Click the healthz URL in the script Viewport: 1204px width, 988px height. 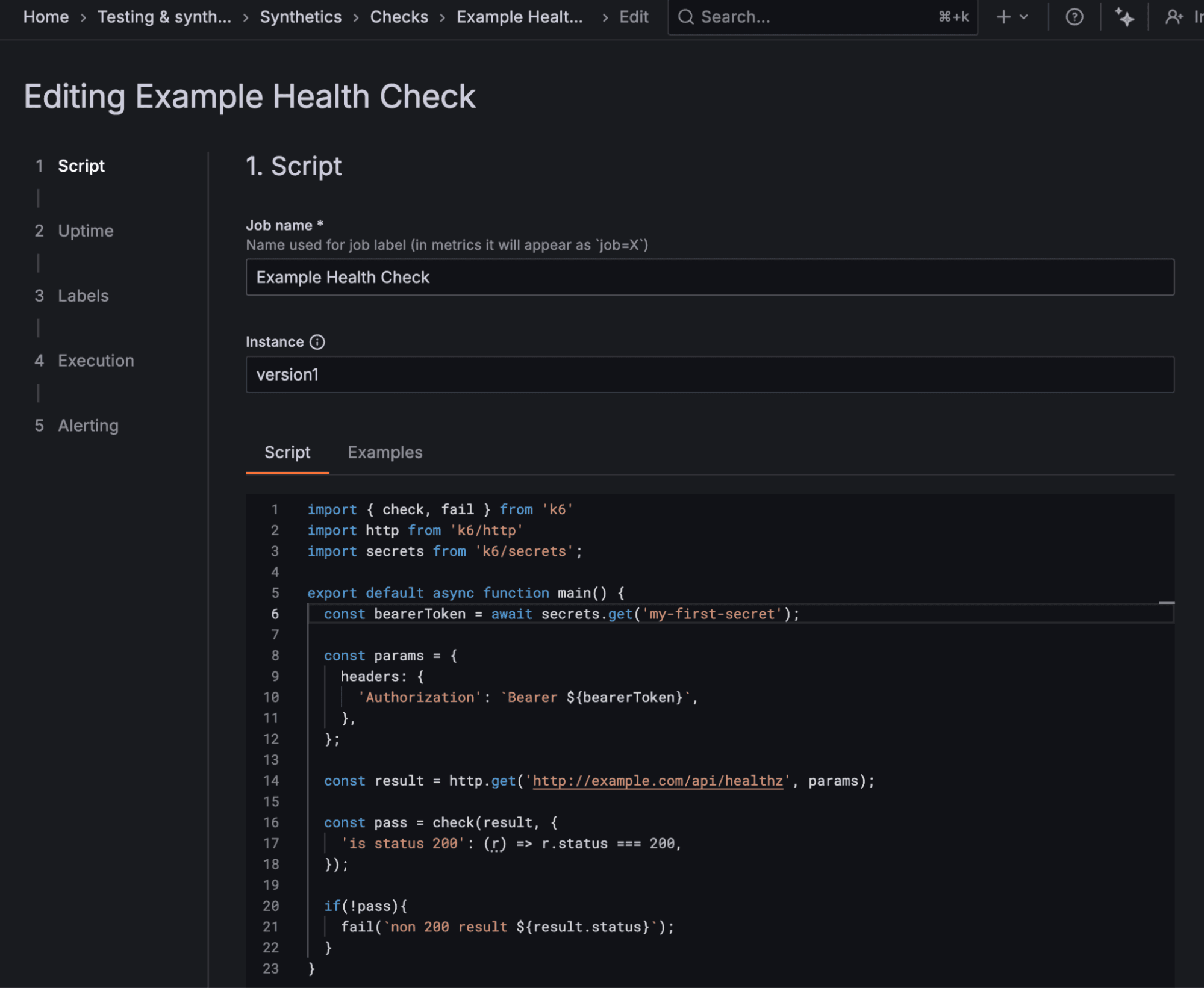657,781
